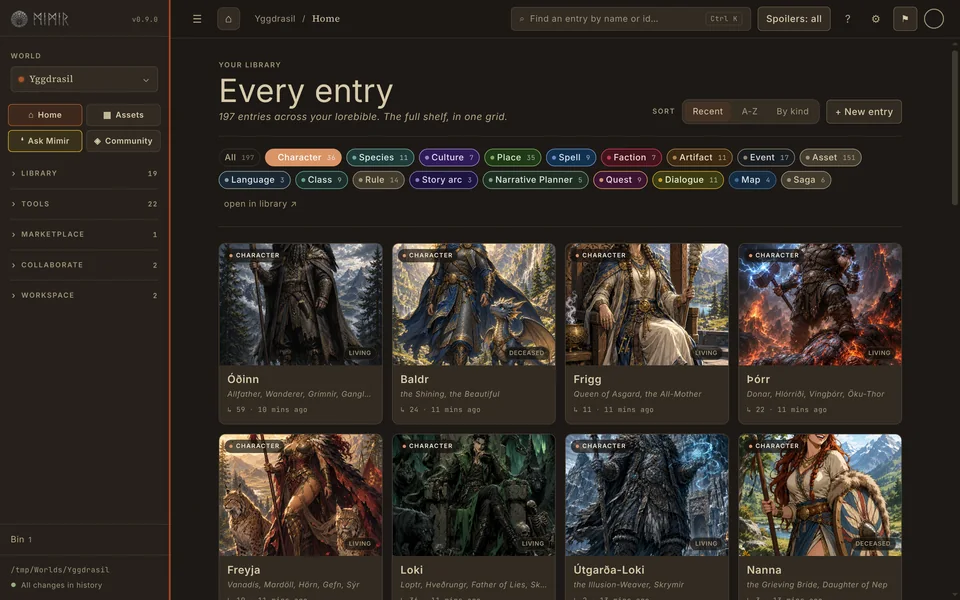Click the page vertical scrollbar

coord(955,126)
